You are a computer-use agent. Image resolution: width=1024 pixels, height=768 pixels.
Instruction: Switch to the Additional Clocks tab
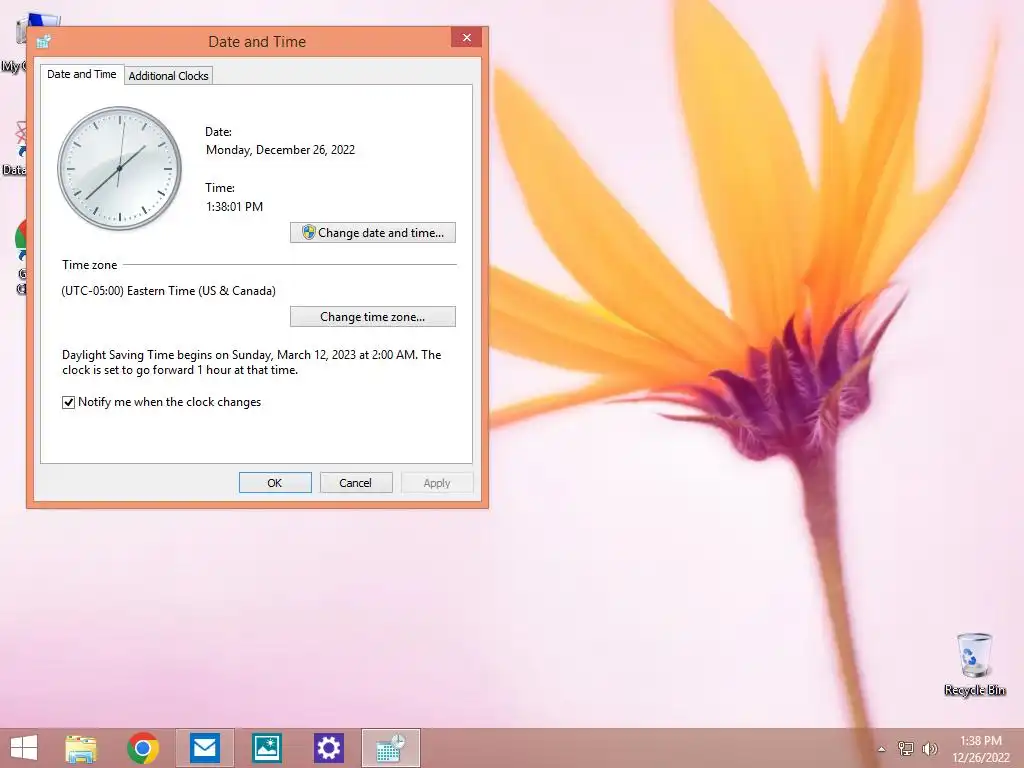click(168, 76)
